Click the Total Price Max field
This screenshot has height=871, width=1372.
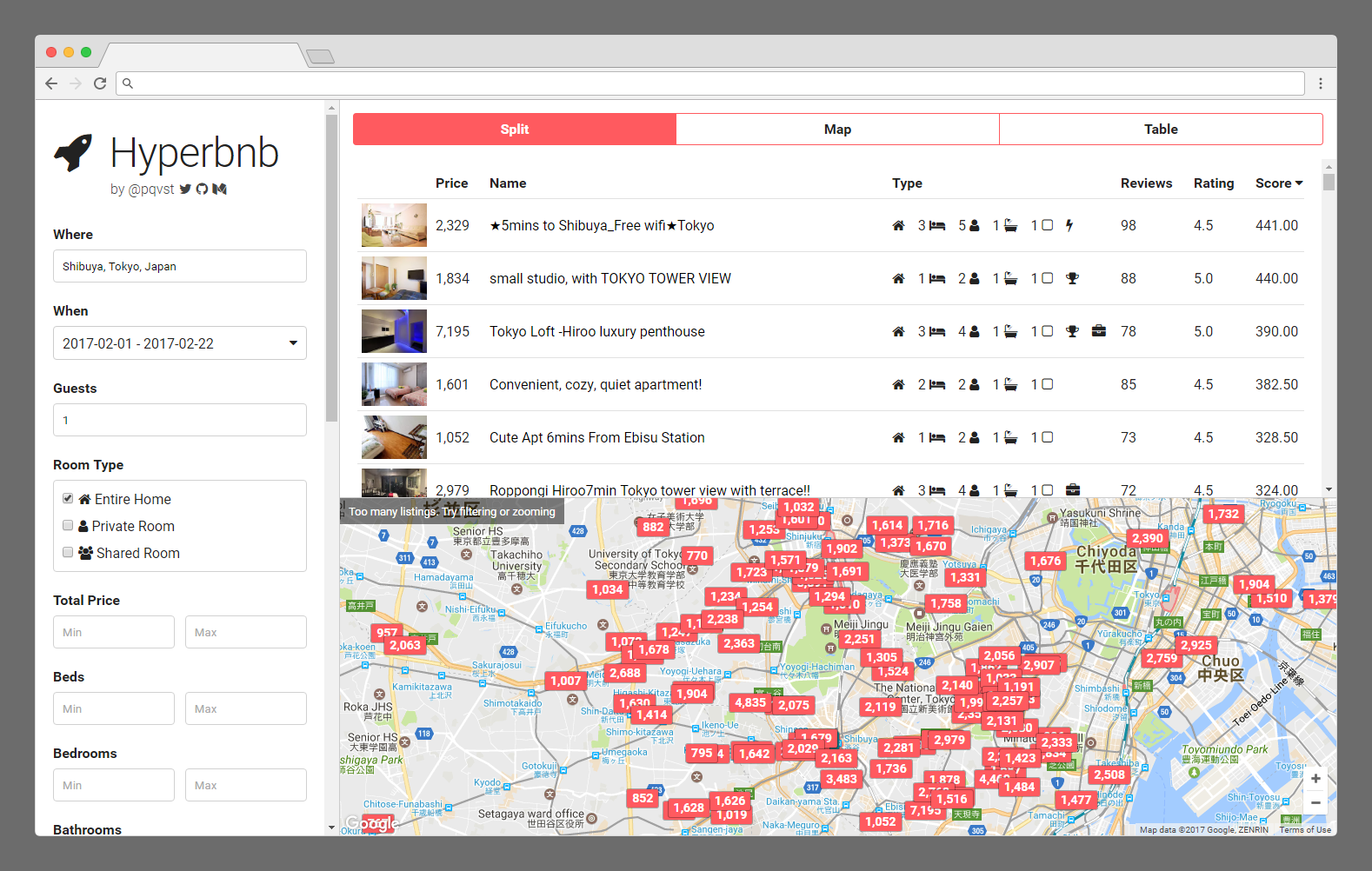[246, 632]
